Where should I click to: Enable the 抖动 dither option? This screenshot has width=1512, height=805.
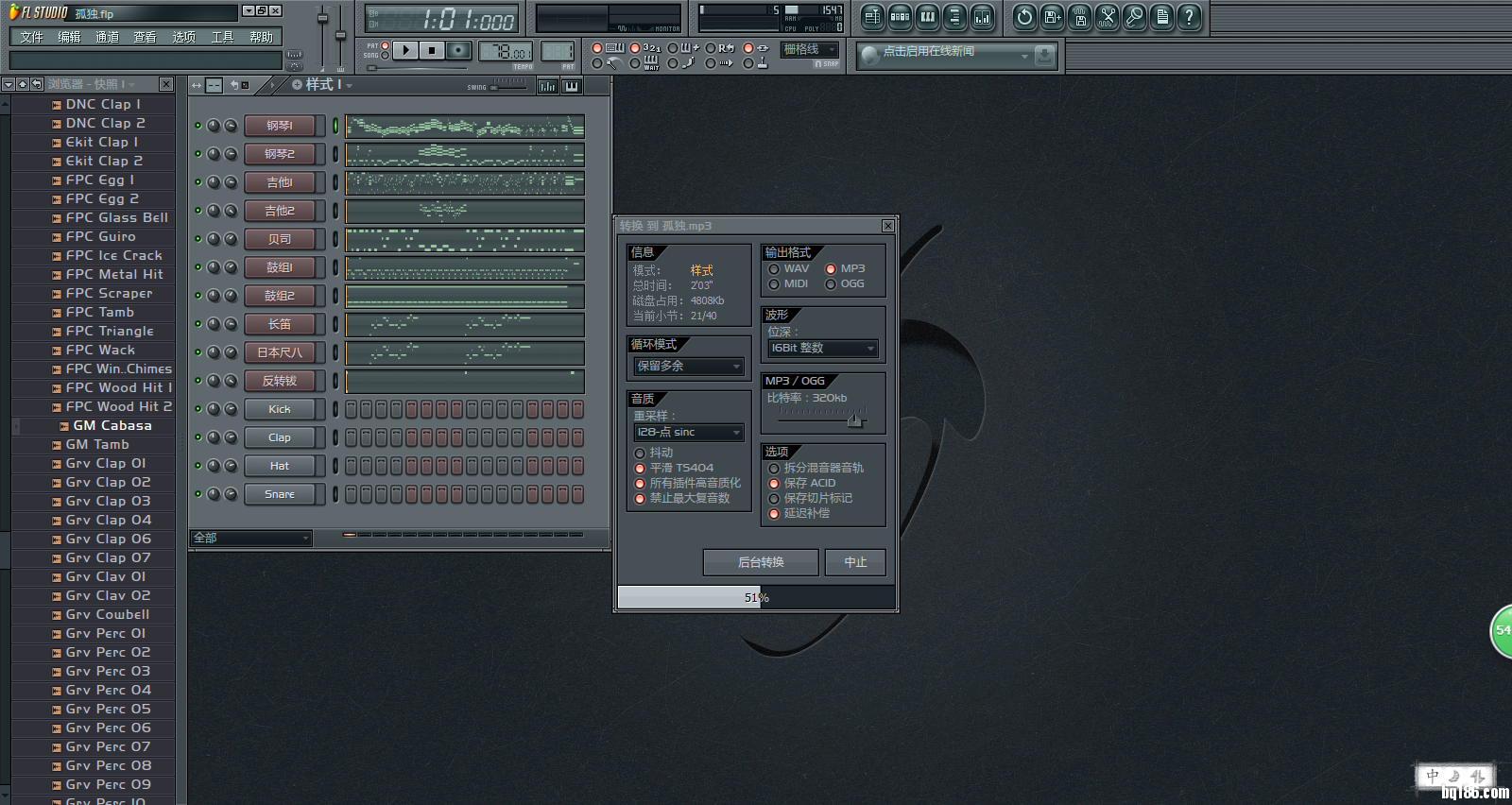(x=640, y=454)
